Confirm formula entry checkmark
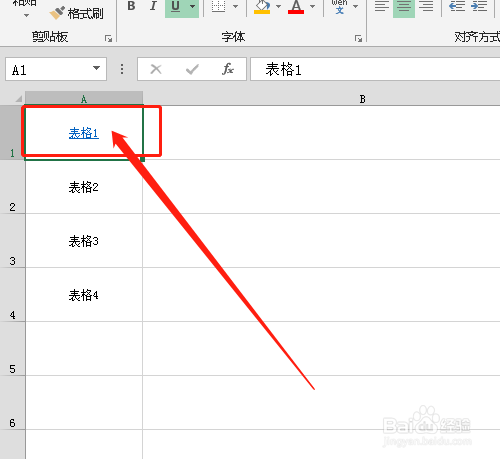This screenshot has height=459, width=500. [192, 69]
